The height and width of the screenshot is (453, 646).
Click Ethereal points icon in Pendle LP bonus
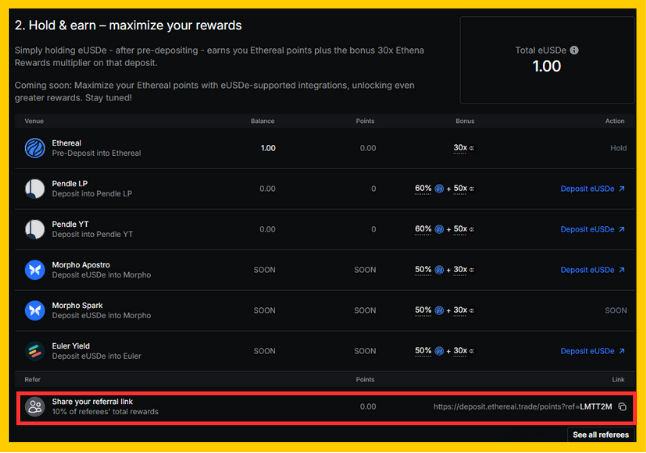pyautogui.click(x=439, y=189)
